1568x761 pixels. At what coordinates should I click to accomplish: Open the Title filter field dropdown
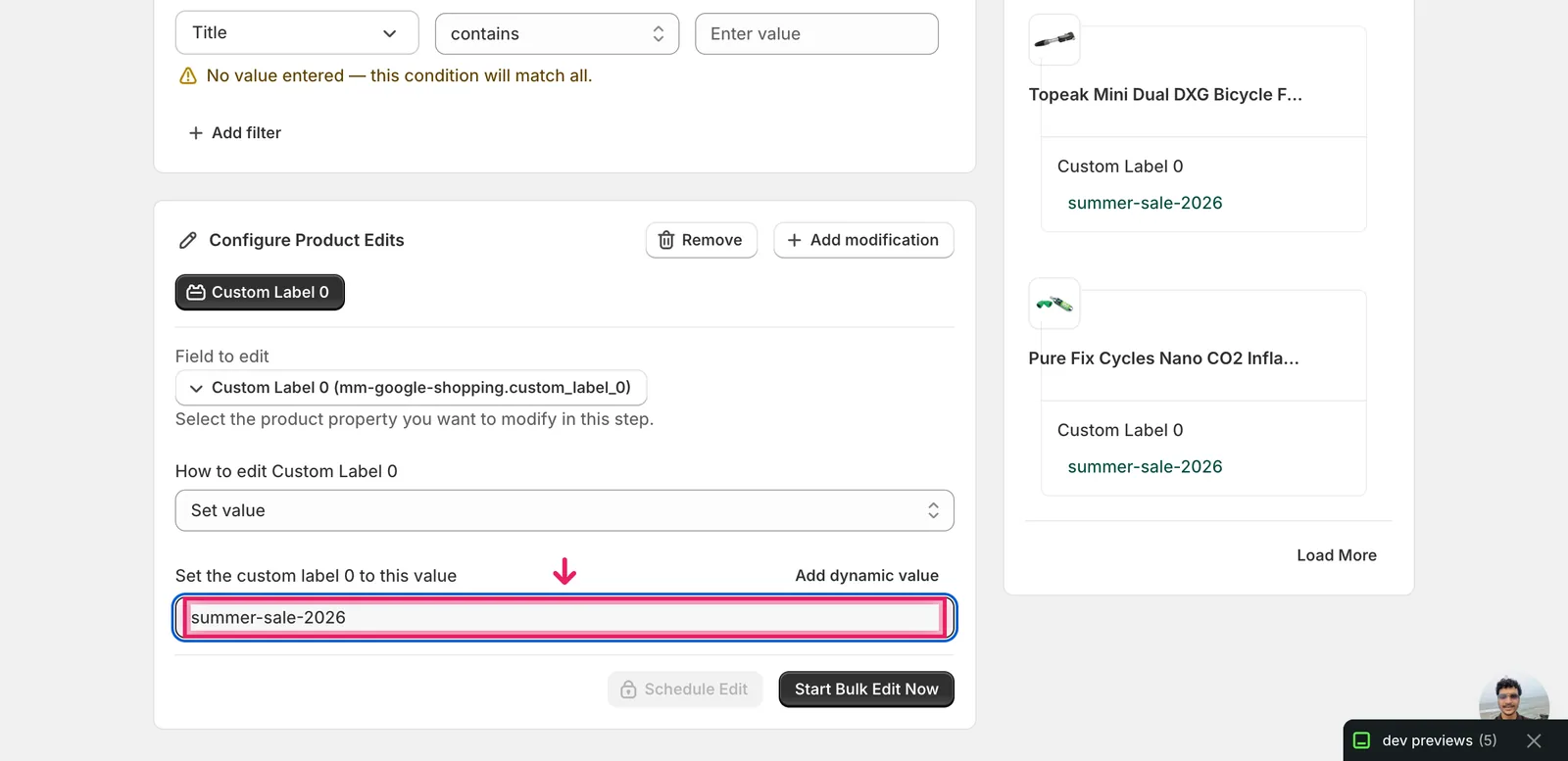pyautogui.click(x=297, y=33)
